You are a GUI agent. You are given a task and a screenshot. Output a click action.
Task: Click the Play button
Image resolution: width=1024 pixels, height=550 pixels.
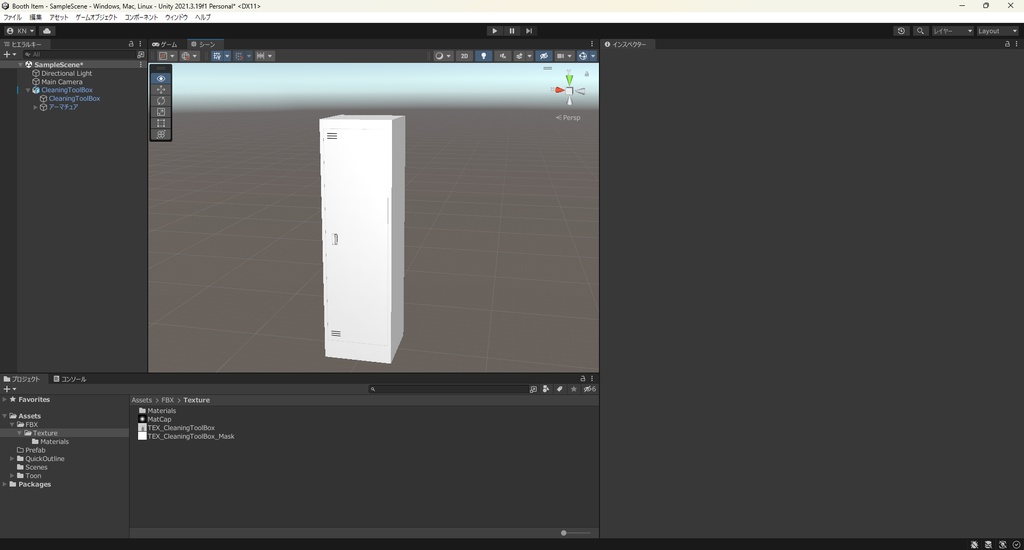494,31
